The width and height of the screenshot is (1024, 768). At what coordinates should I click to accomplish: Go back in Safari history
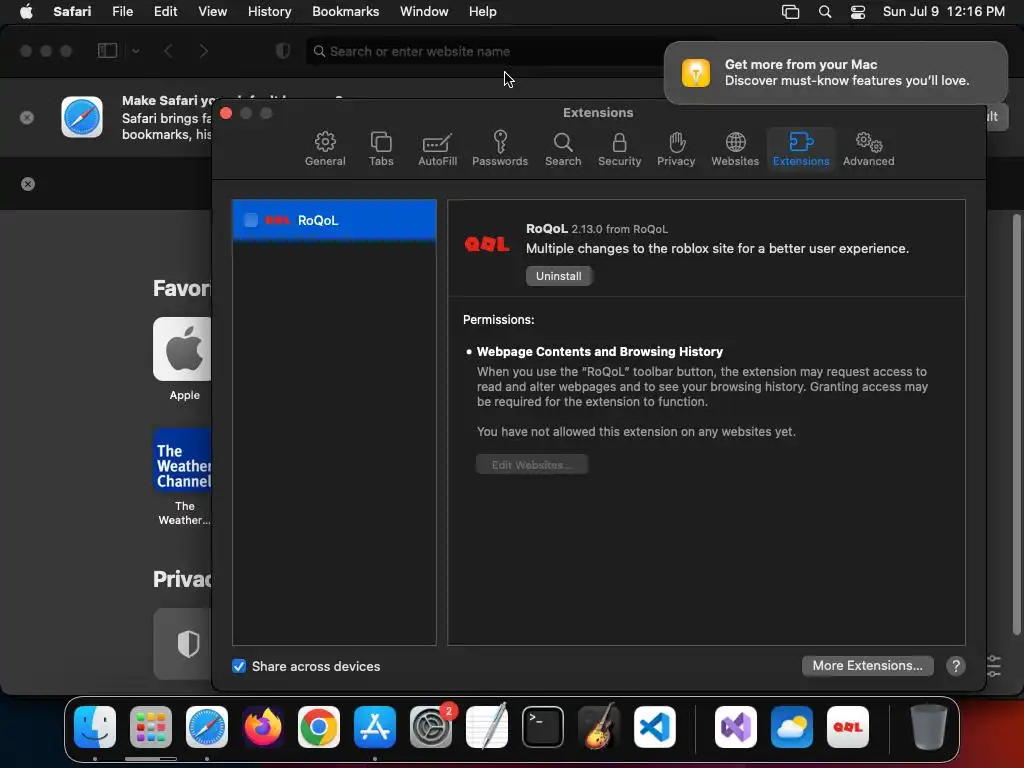tap(168, 51)
